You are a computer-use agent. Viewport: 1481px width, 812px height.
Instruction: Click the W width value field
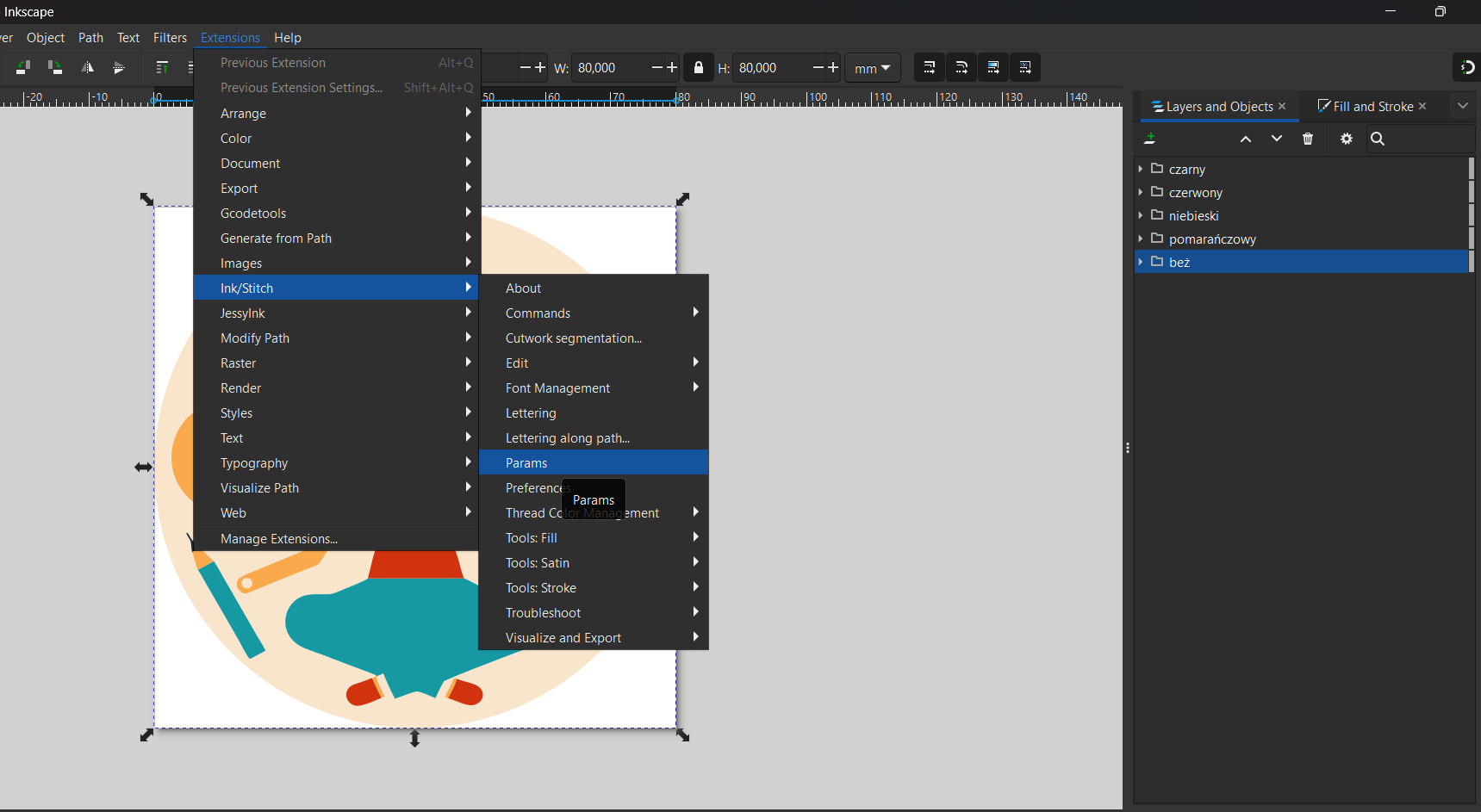[610, 67]
